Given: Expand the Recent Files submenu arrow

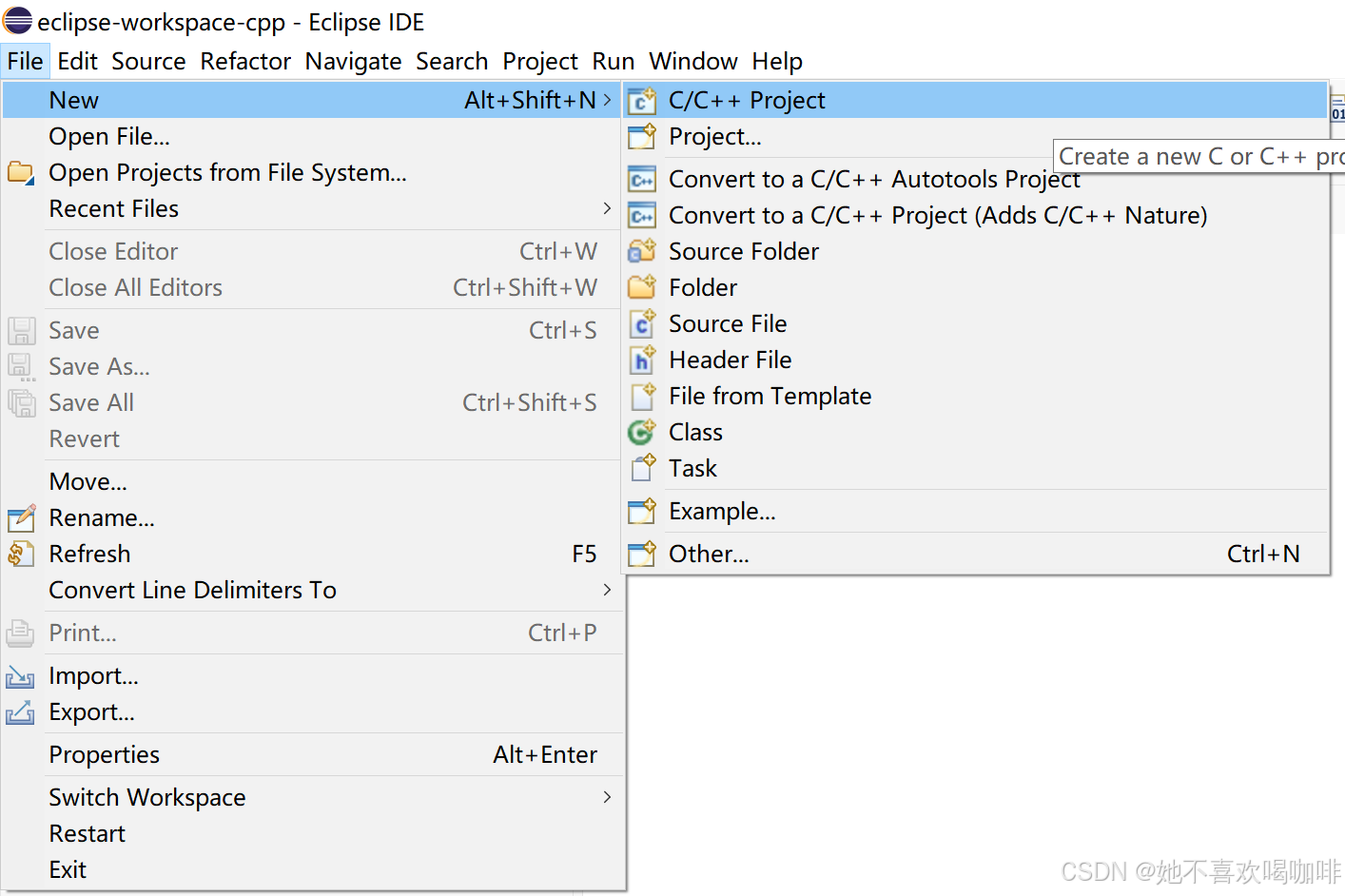Looking at the screenshot, I should [x=607, y=208].
